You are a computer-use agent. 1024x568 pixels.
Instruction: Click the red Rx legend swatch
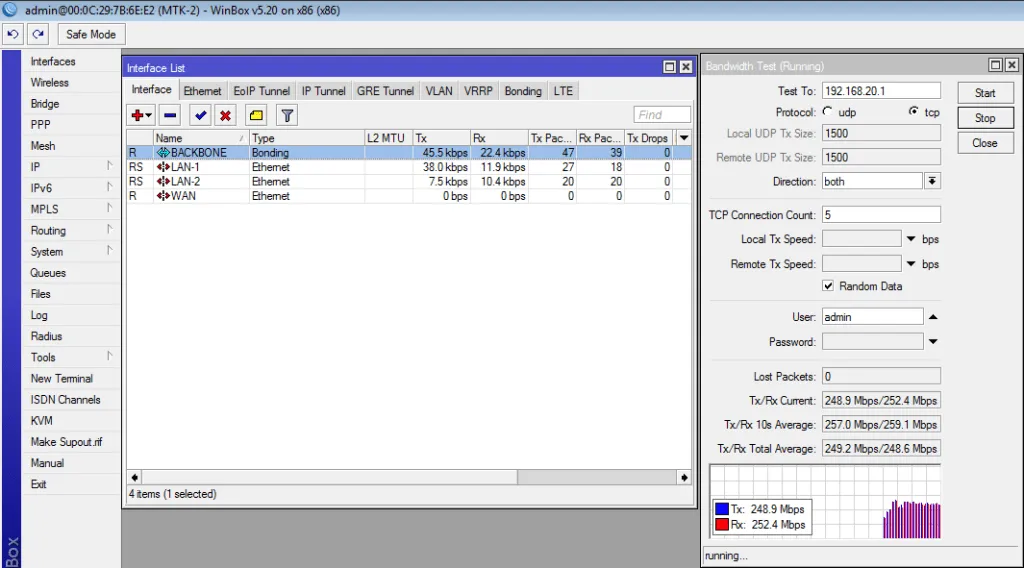point(722,524)
